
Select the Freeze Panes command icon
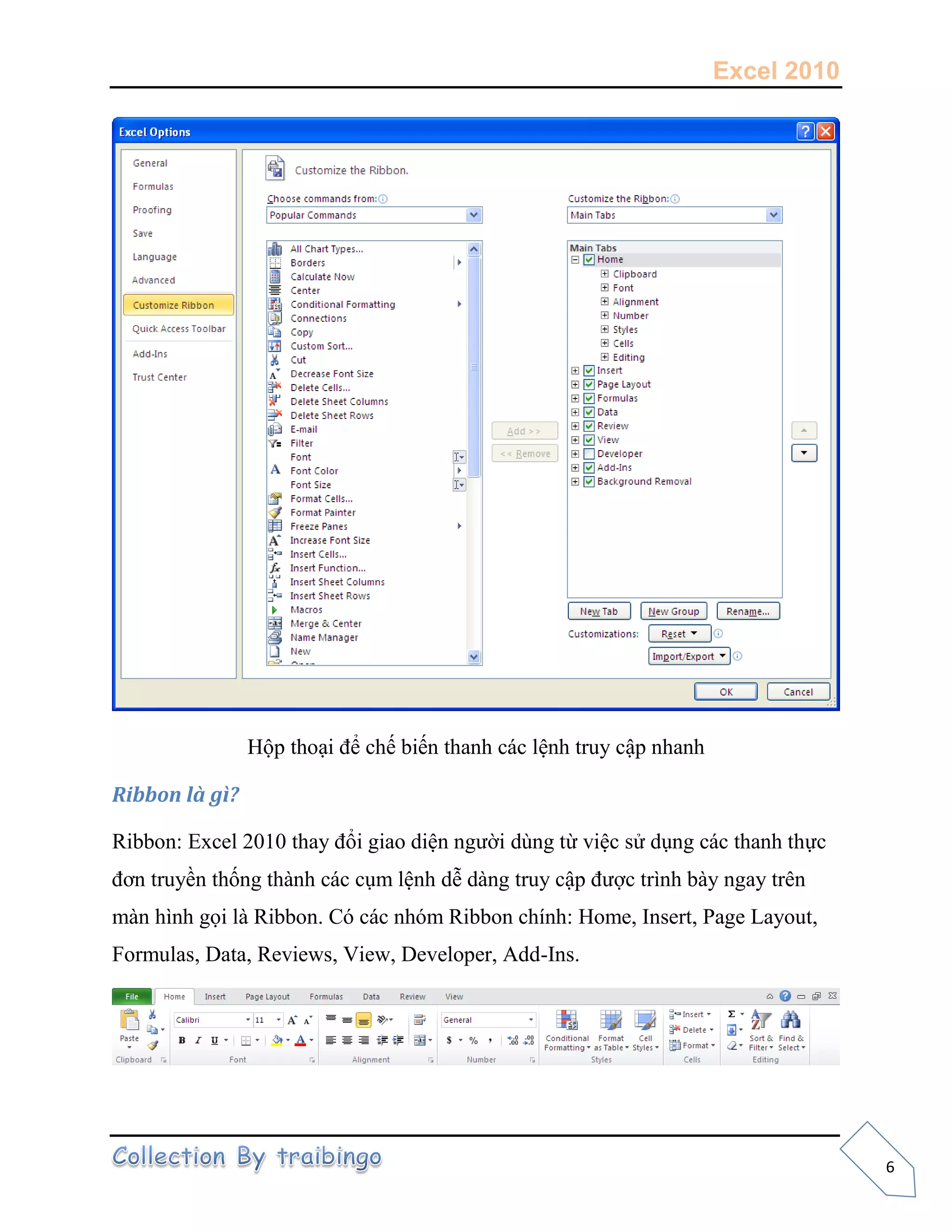(275, 526)
